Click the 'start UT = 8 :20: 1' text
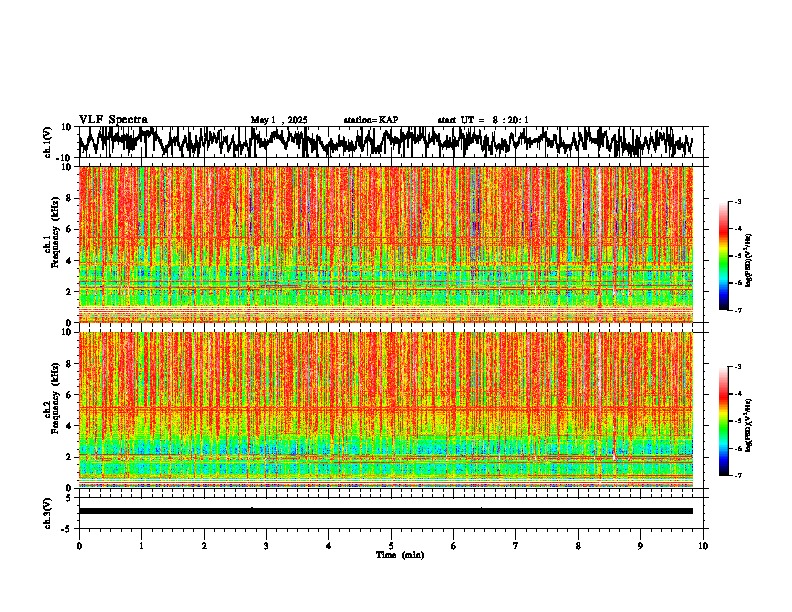This screenshot has width=792, height=612. [x=483, y=120]
